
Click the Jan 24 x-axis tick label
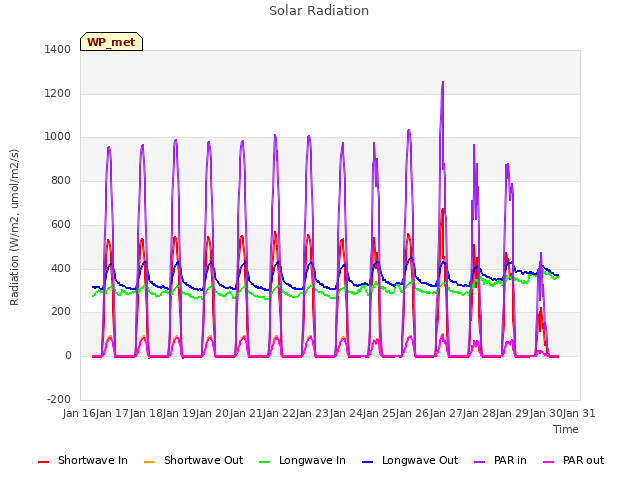(x=346, y=413)
